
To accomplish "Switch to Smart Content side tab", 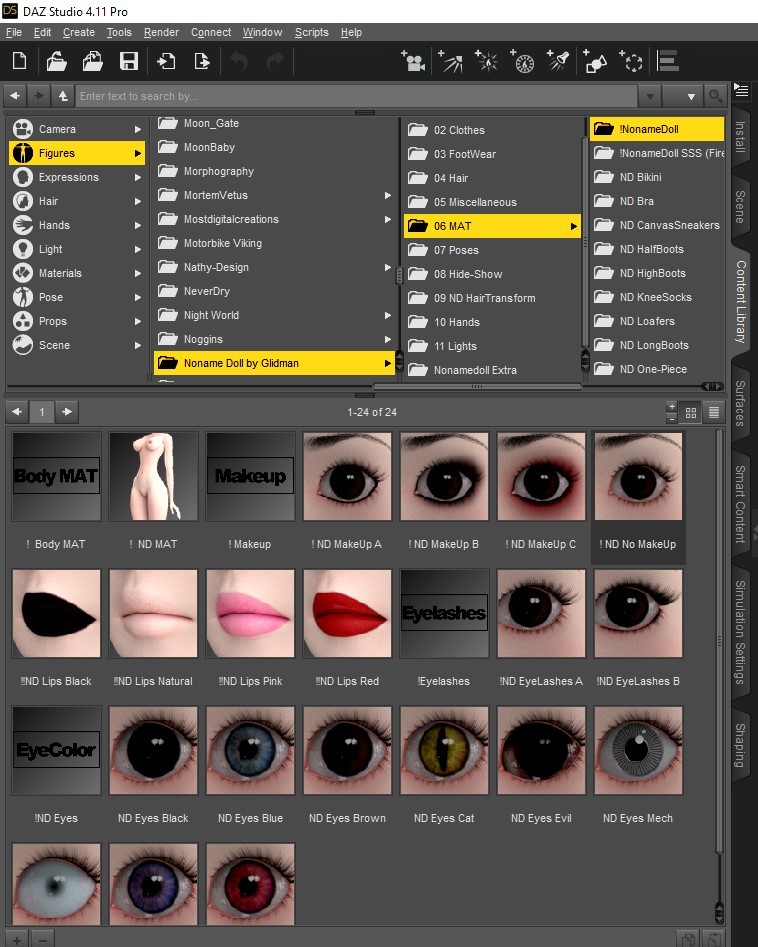I will pos(740,504).
